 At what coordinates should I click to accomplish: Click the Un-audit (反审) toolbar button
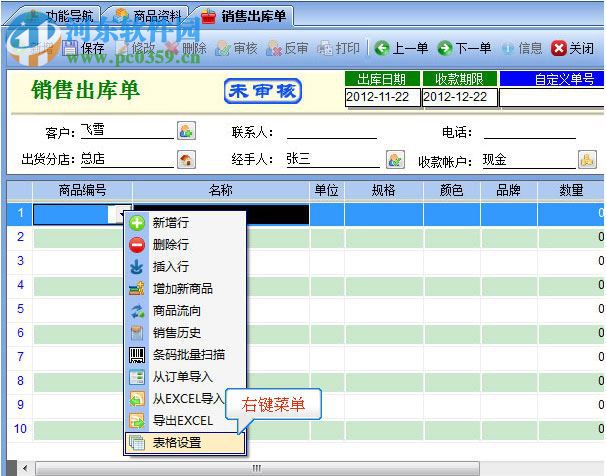[287, 48]
